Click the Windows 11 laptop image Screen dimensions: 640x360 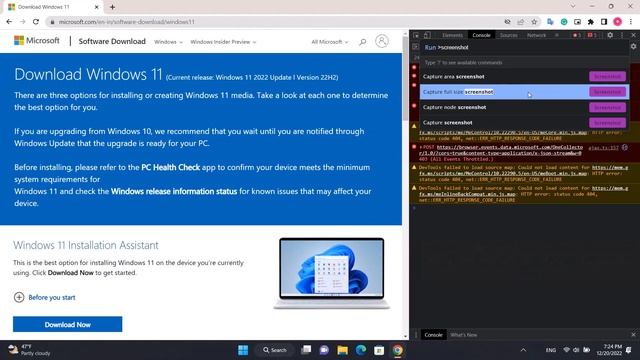(331, 273)
